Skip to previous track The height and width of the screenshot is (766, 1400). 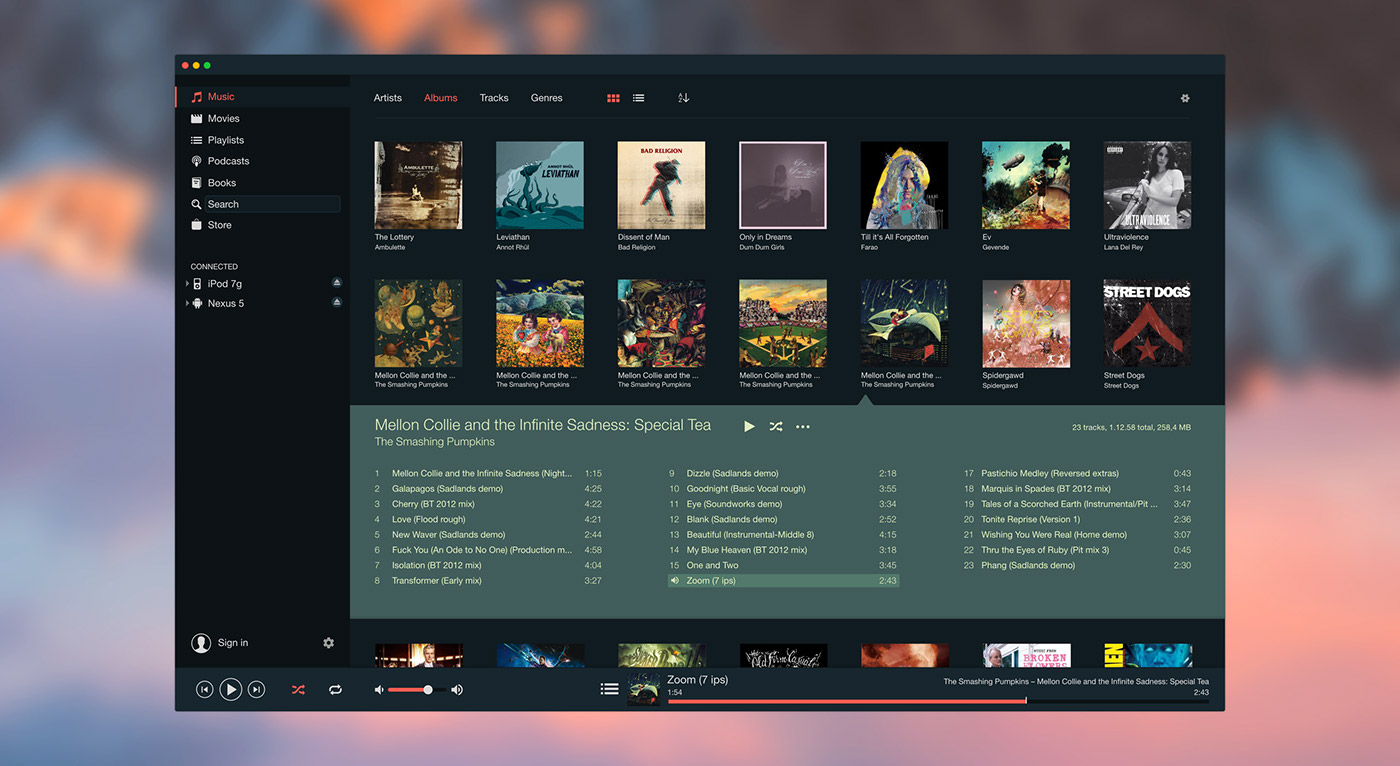[204, 689]
